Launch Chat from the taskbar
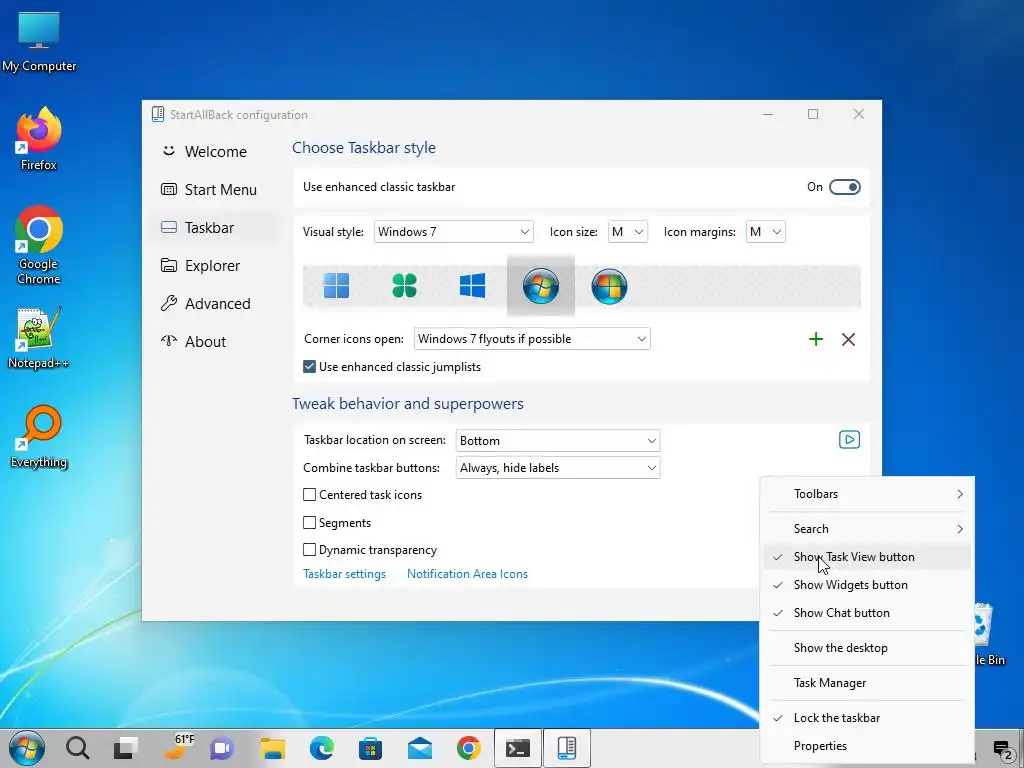This screenshot has height=768, width=1024. pyautogui.click(x=222, y=748)
